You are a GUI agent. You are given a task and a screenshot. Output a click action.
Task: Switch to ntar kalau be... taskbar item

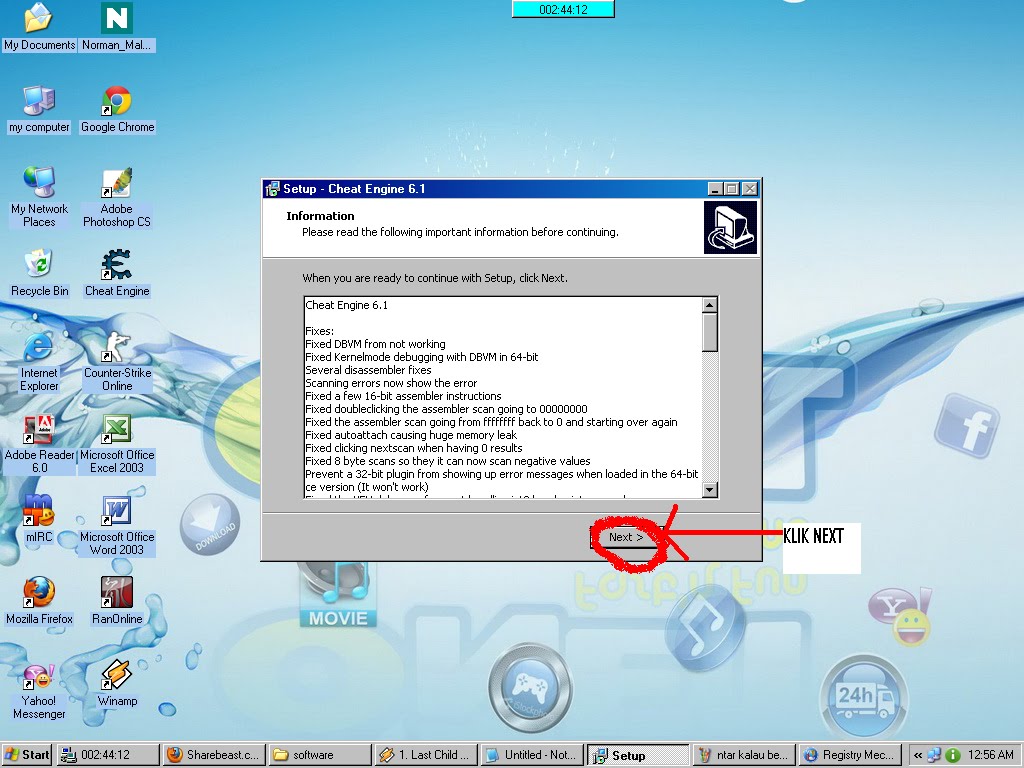(744, 755)
